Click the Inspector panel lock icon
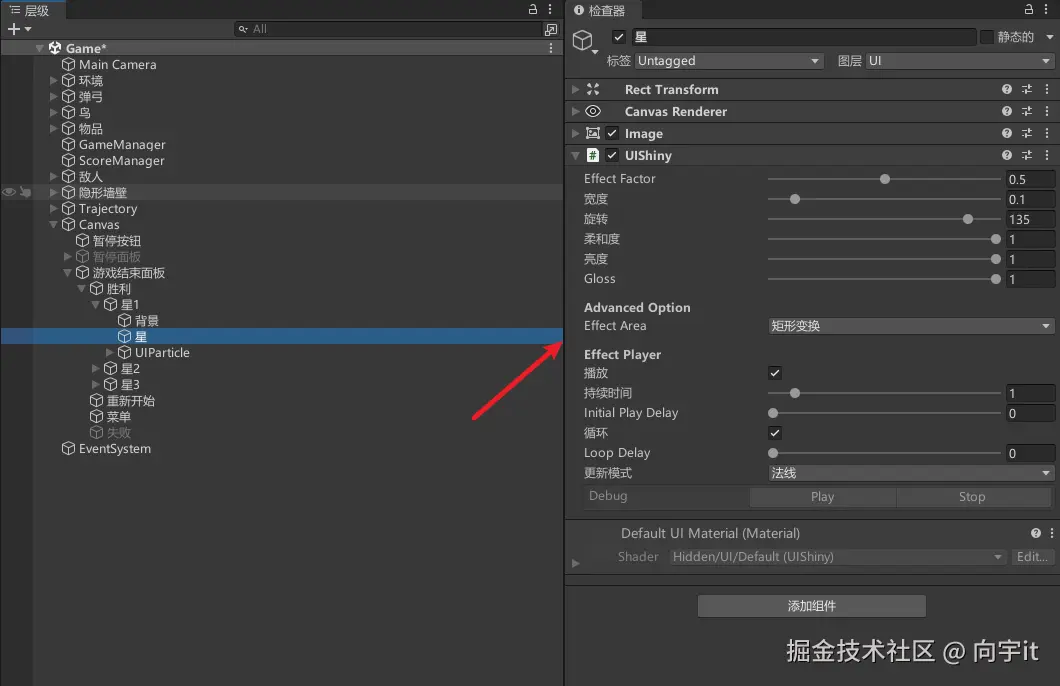The height and width of the screenshot is (686, 1060). 1029,9
